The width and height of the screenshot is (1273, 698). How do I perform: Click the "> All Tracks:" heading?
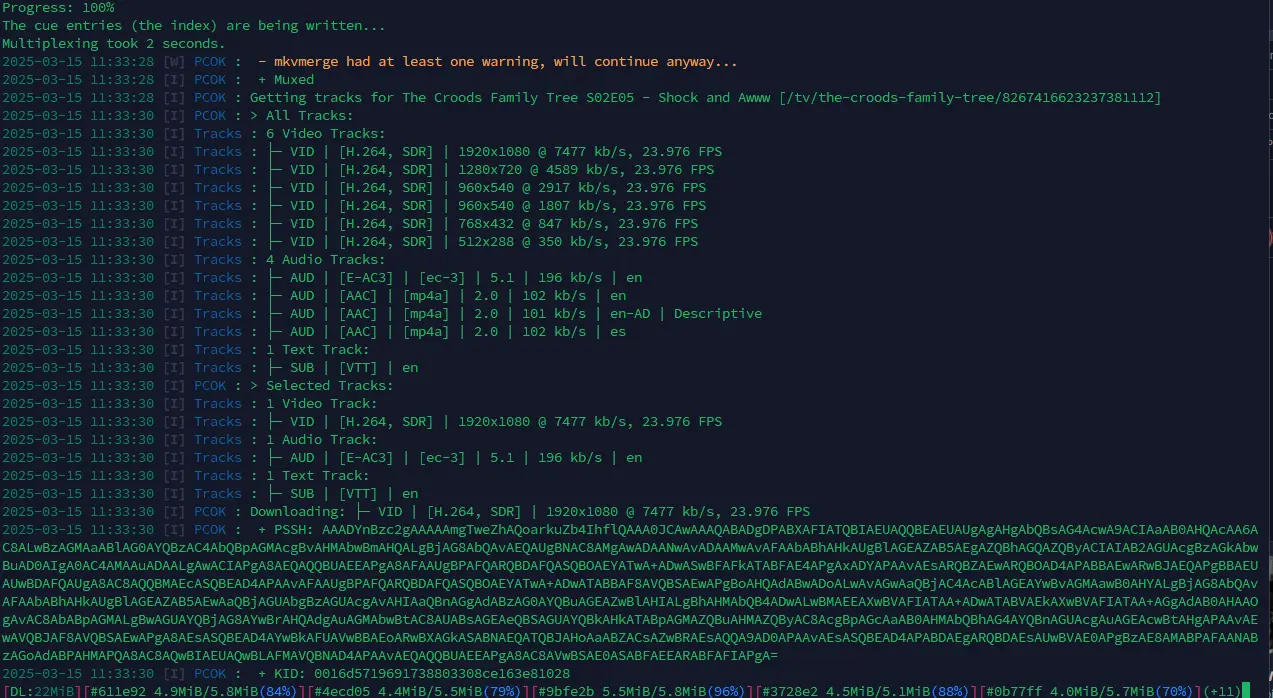(302, 116)
